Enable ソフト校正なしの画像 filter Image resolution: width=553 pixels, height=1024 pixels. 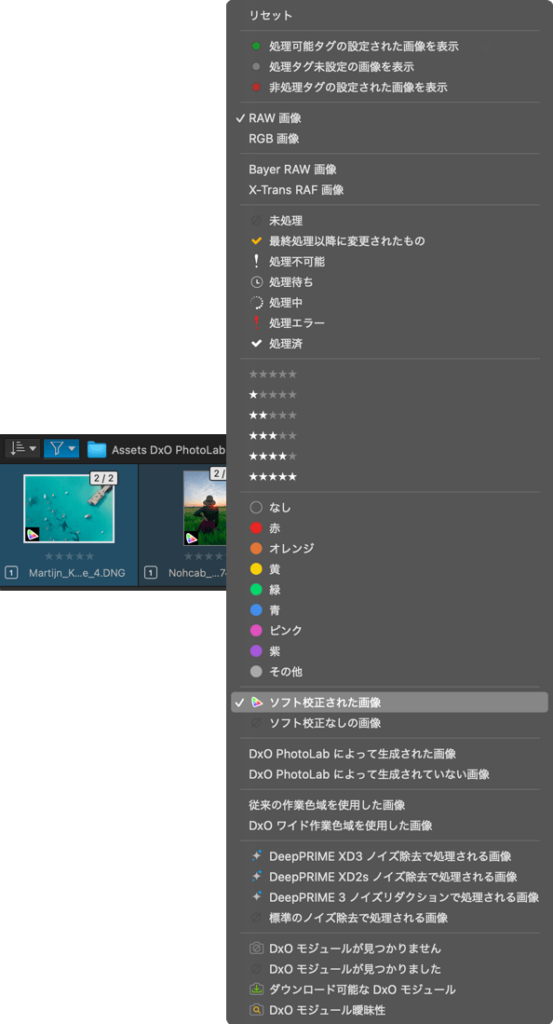[389, 723]
